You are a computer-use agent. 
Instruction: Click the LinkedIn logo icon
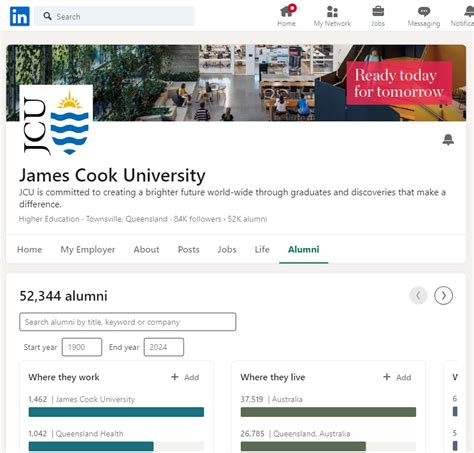click(x=20, y=16)
